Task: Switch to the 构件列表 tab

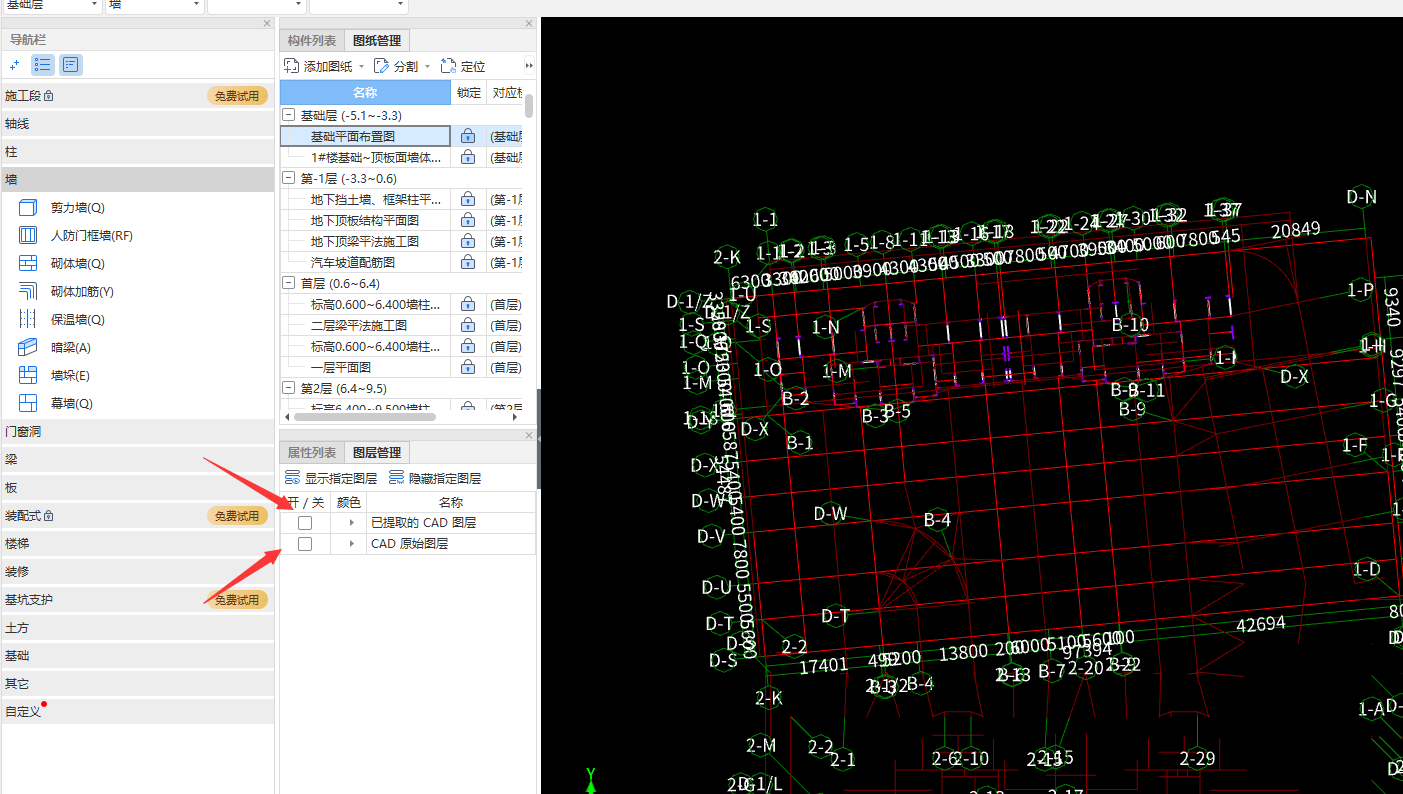Action: (312, 41)
